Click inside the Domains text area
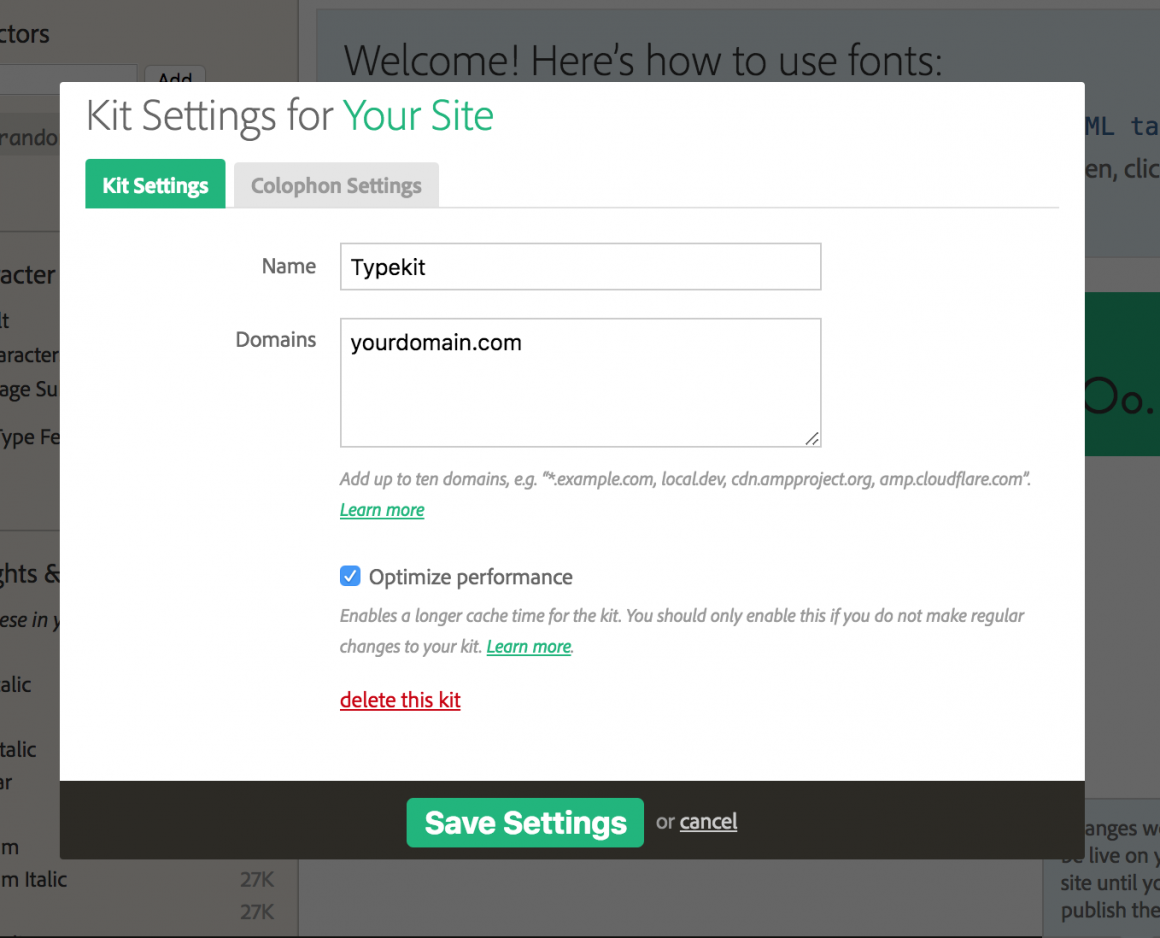 tap(580, 390)
